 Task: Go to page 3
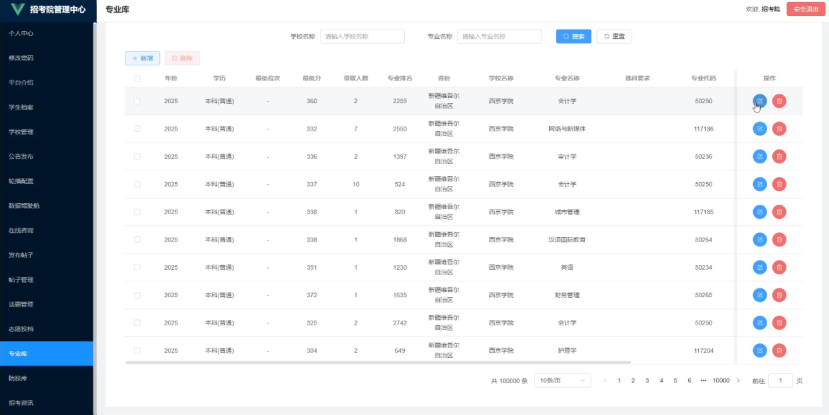pos(647,381)
